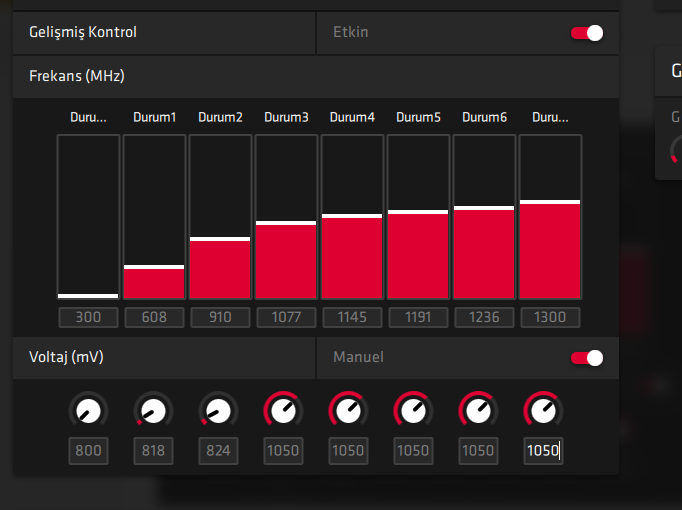Click the voltage knob under Durum5 column
Image resolution: width=682 pixels, height=510 pixels.
[x=413, y=410]
